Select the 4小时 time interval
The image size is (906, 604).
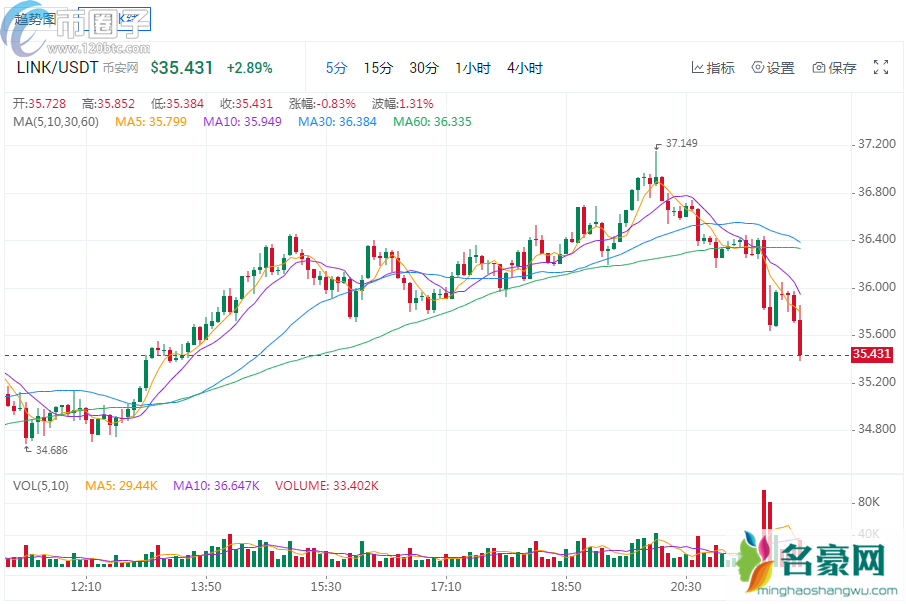click(524, 68)
